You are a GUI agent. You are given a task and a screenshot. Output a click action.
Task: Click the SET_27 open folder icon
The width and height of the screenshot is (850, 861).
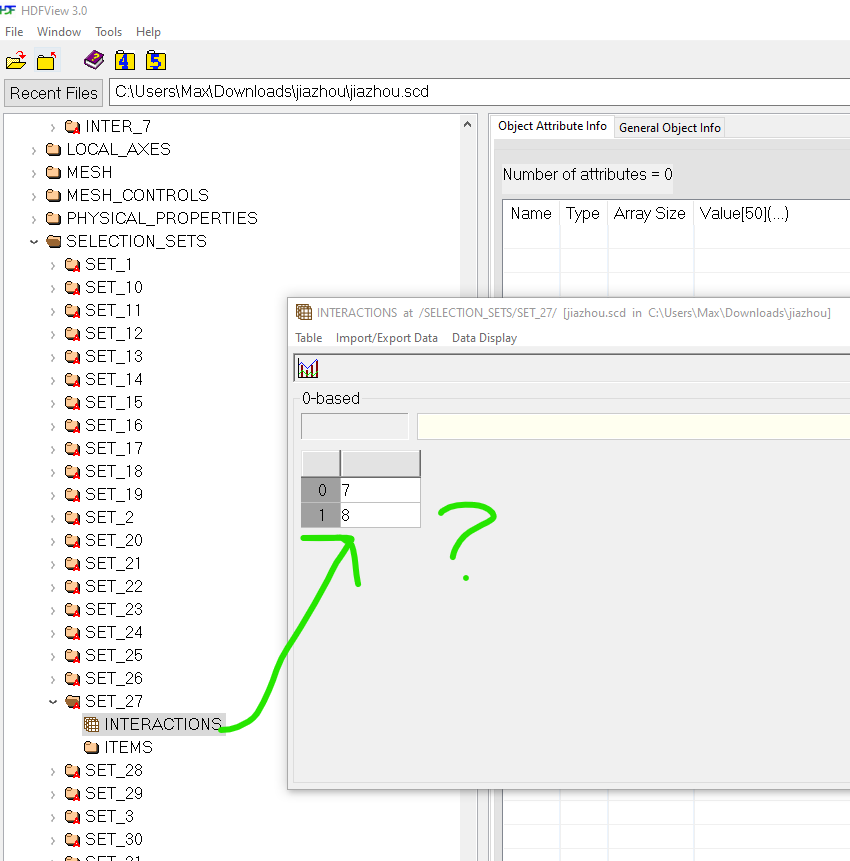coord(72,701)
